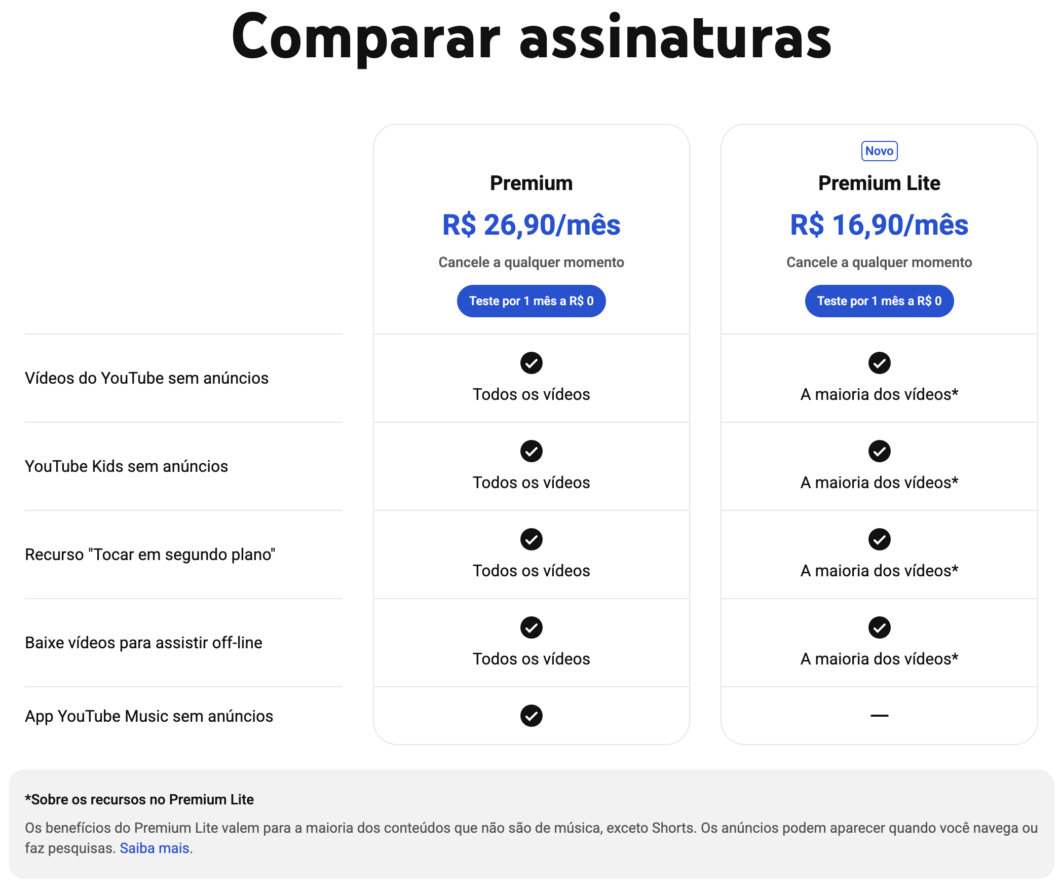This screenshot has width=1060, height=887.
Task: Click the Premium Lite checkmark for background play
Action: click(879, 539)
